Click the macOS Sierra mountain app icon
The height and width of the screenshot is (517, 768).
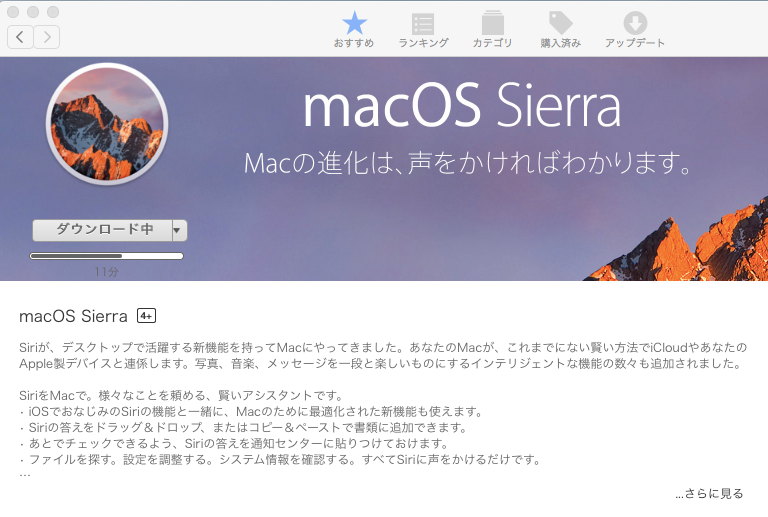[x=107, y=124]
